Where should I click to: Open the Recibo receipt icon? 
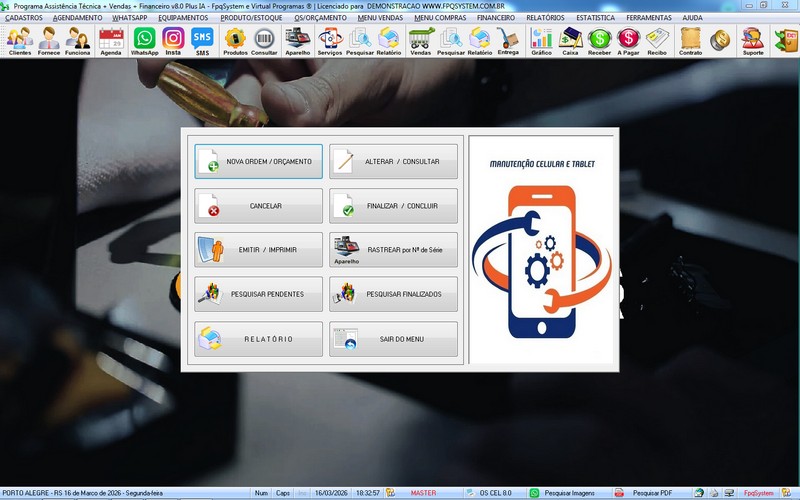click(657, 41)
